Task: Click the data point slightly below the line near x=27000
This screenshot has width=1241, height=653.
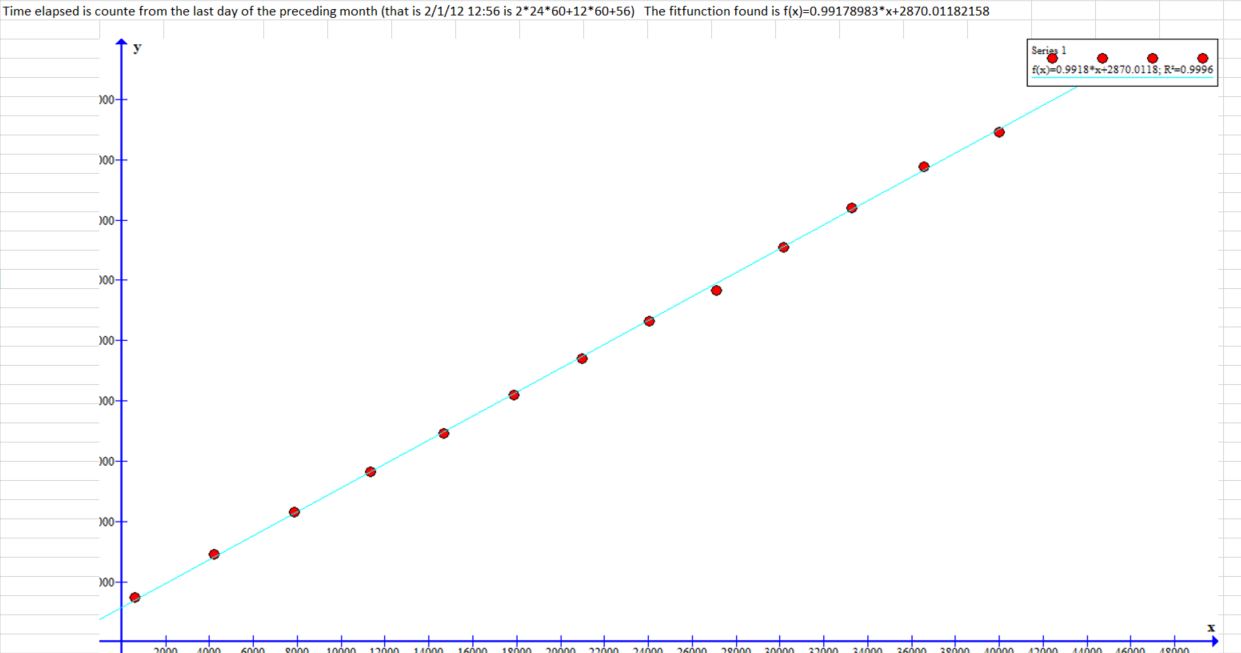Action: click(716, 290)
